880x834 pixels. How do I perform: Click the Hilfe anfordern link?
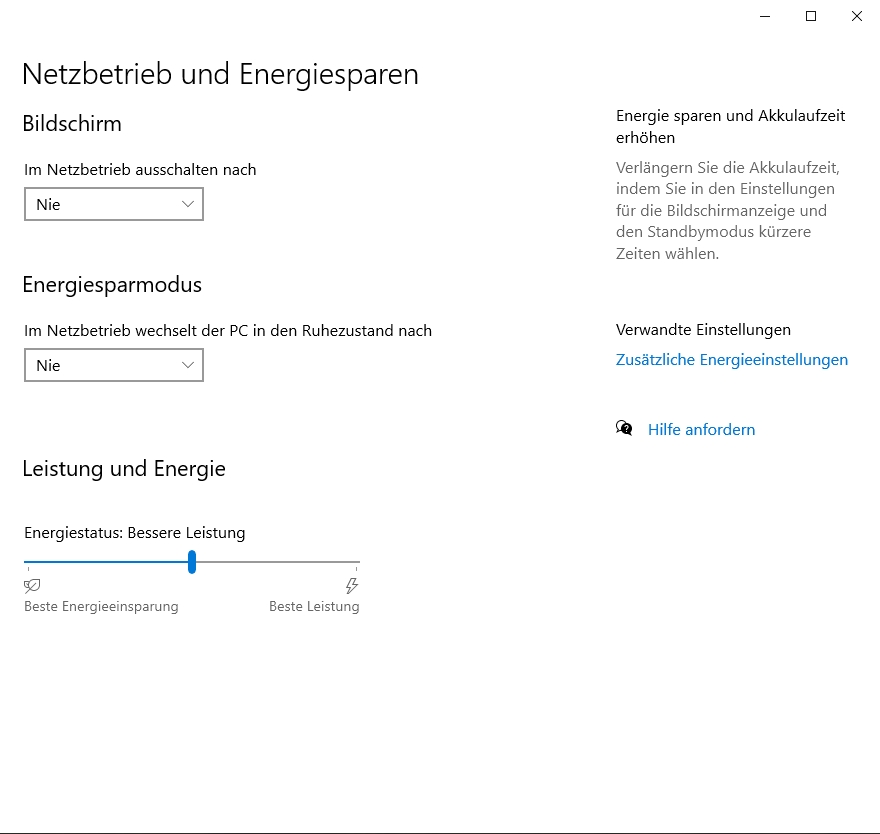tap(701, 430)
